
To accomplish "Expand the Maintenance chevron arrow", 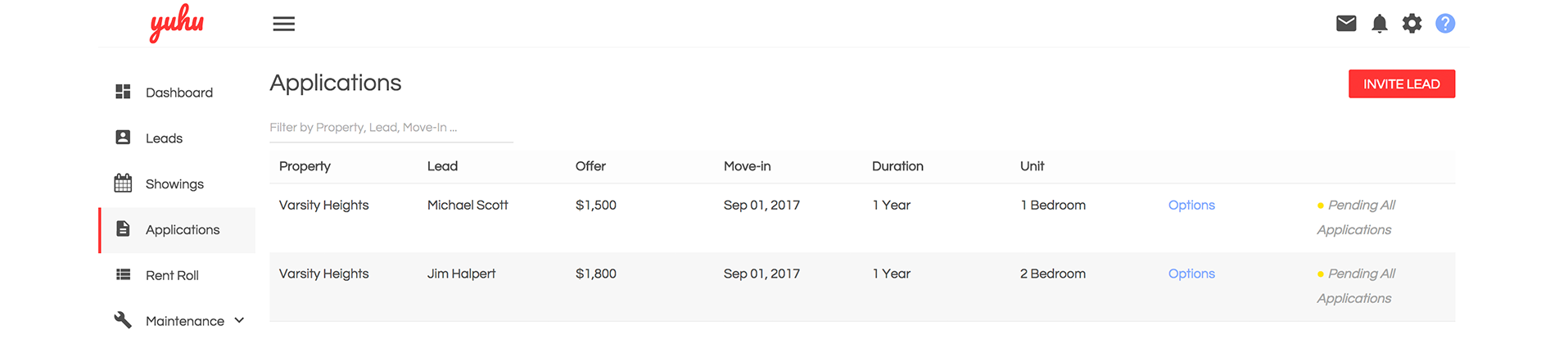I will [239, 320].
